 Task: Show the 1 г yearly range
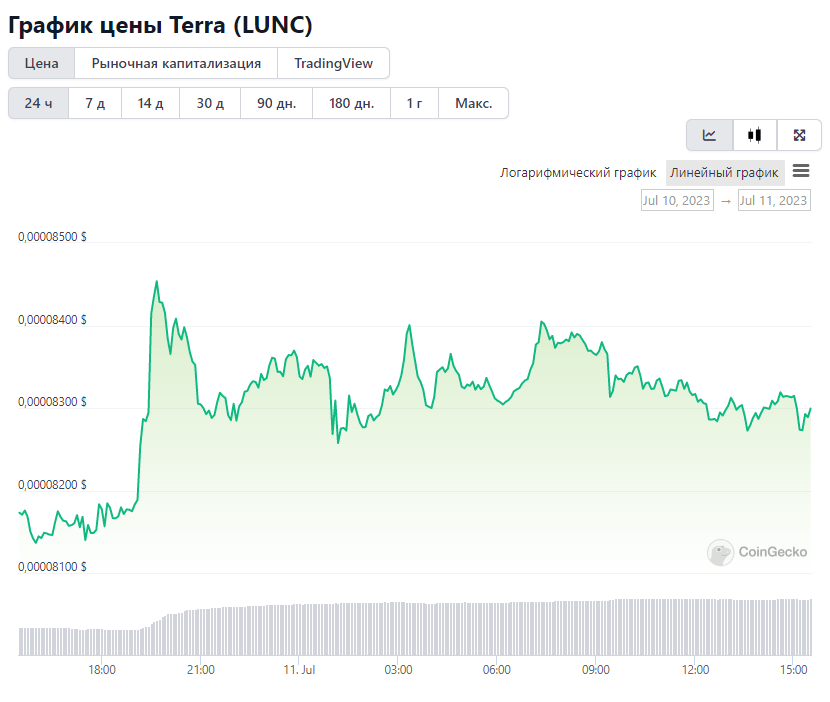tap(414, 103)
